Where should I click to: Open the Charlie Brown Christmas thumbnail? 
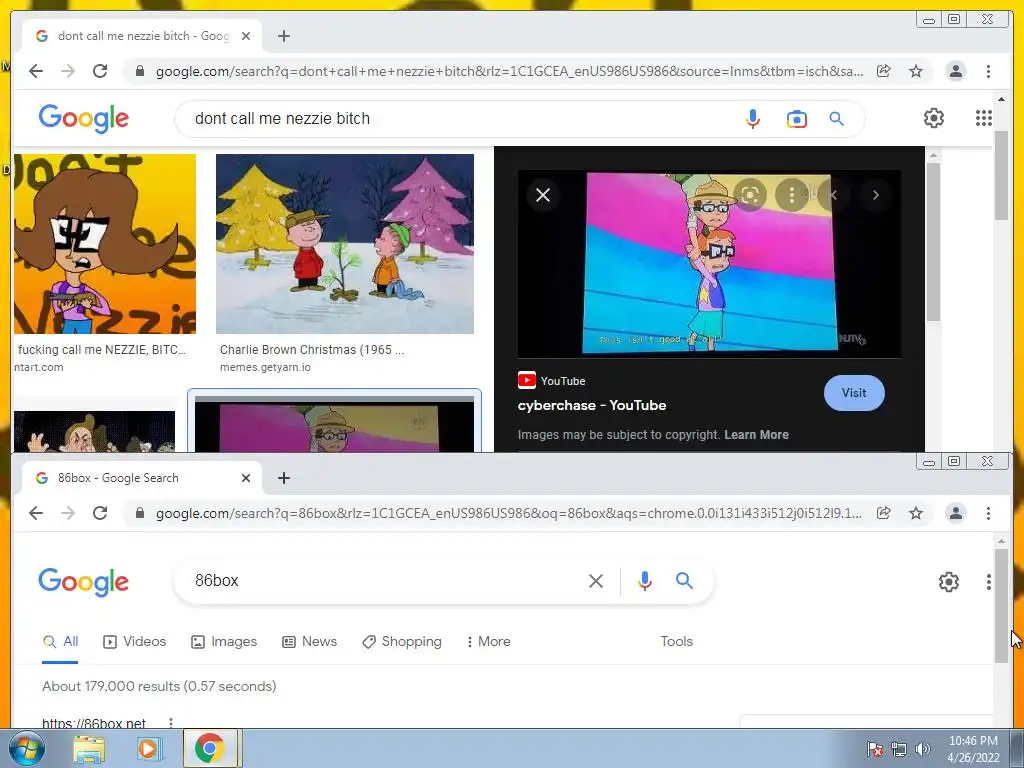[345, 244]
